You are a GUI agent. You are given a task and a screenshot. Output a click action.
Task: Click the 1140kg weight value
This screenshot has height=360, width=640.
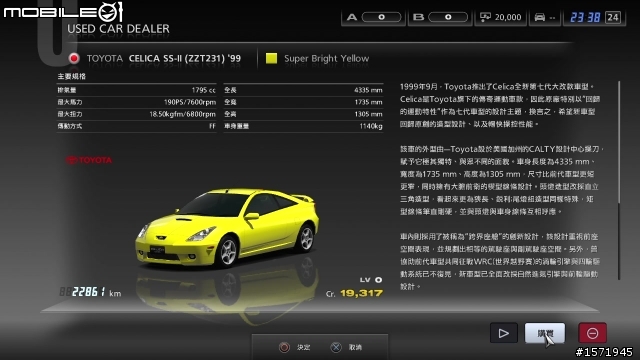[371, 126]
